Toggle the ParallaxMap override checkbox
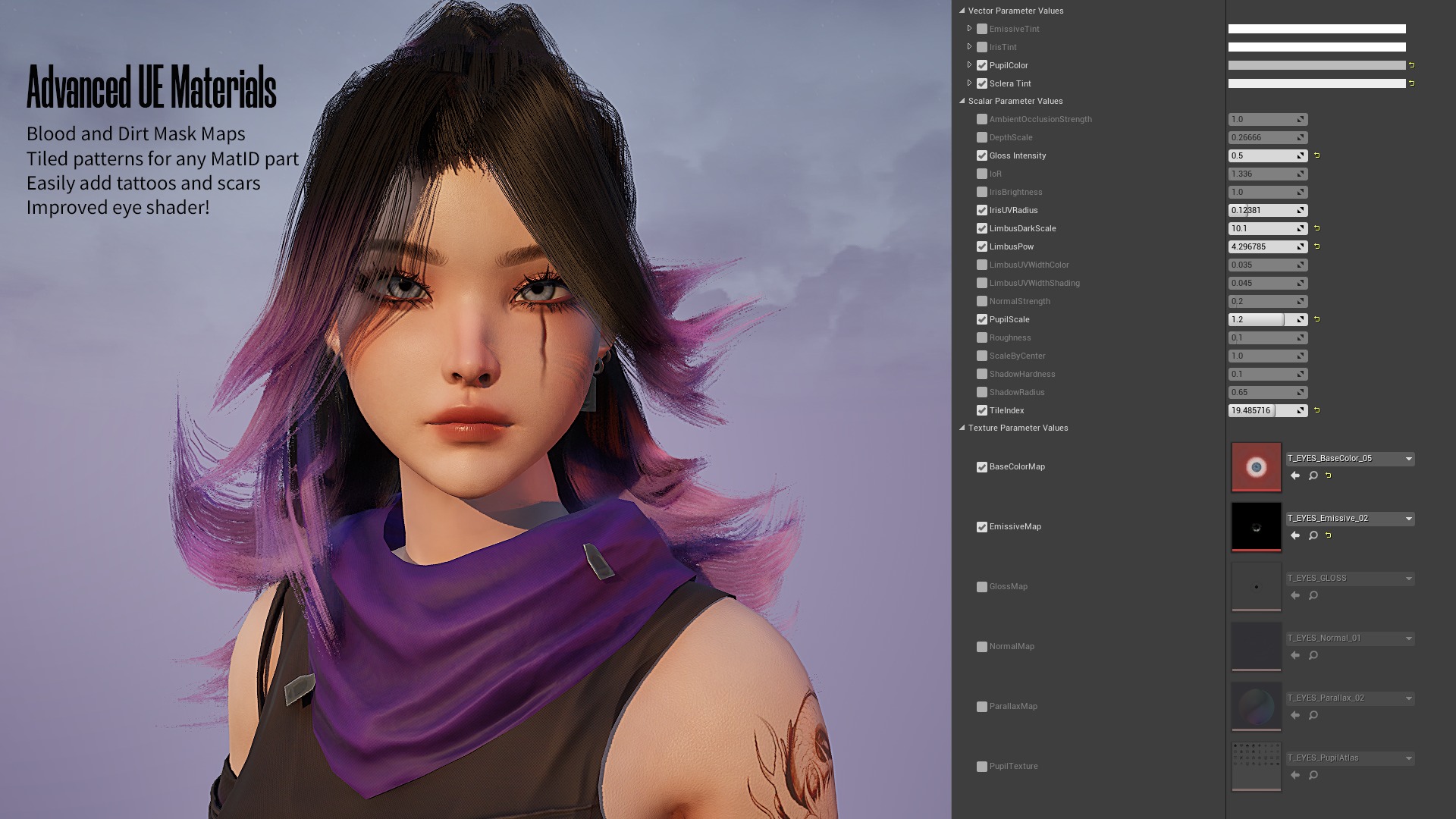The width and height of the screenshot is (1456, 819). 982,707
